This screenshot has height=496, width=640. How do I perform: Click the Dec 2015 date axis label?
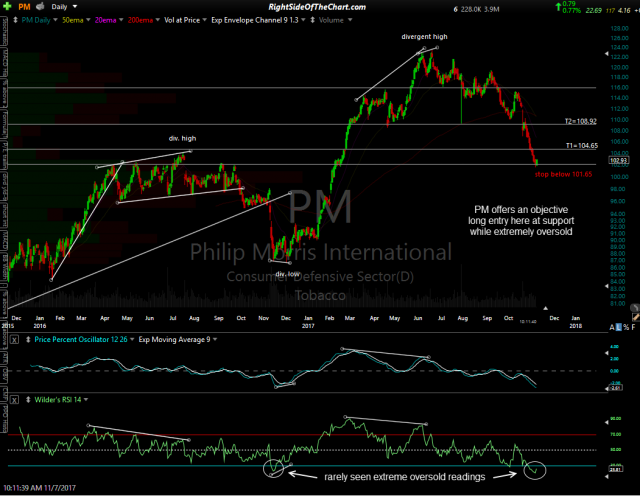point(11,322)
